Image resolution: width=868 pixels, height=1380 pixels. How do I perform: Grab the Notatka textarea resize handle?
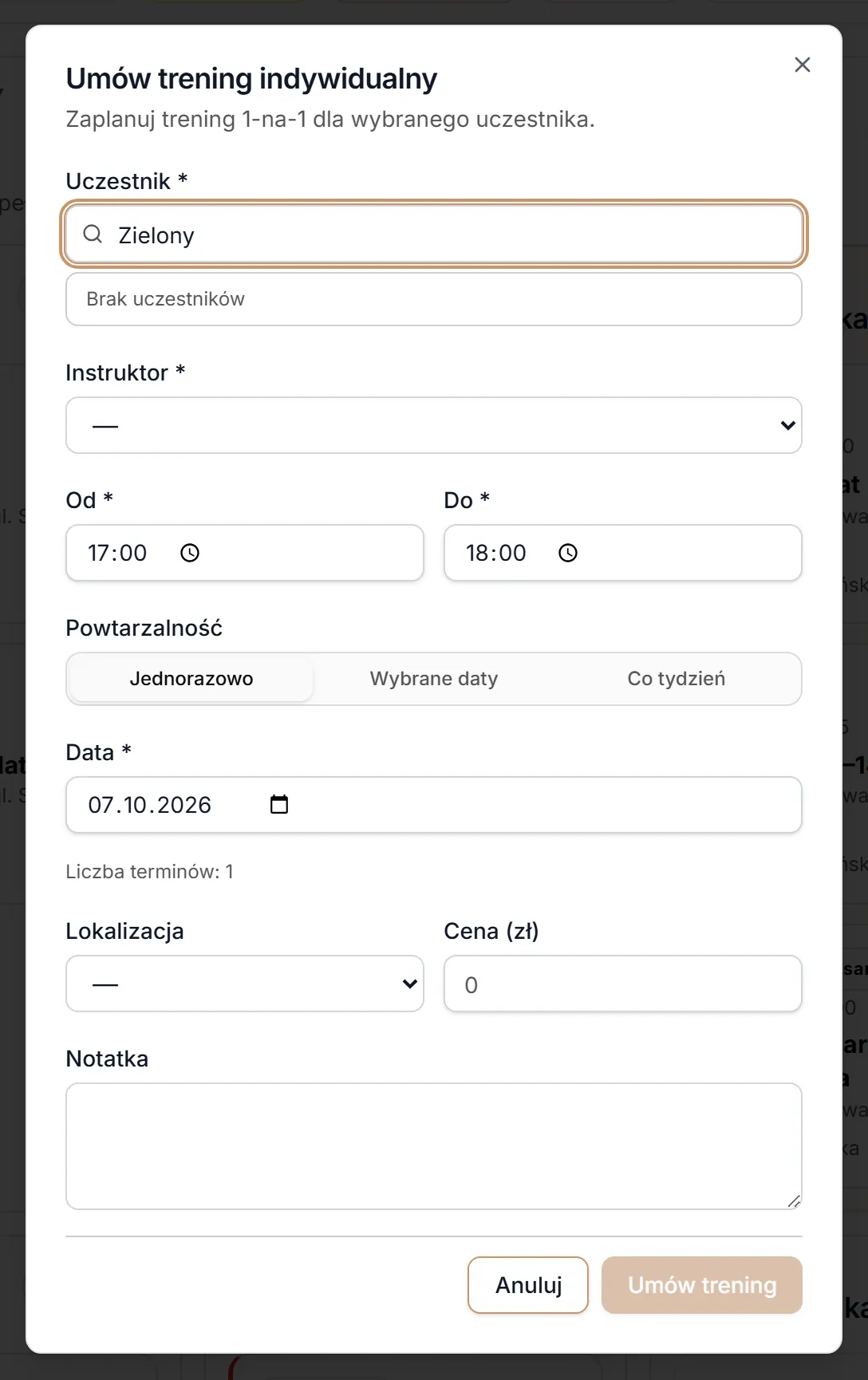click(794, 1201)
